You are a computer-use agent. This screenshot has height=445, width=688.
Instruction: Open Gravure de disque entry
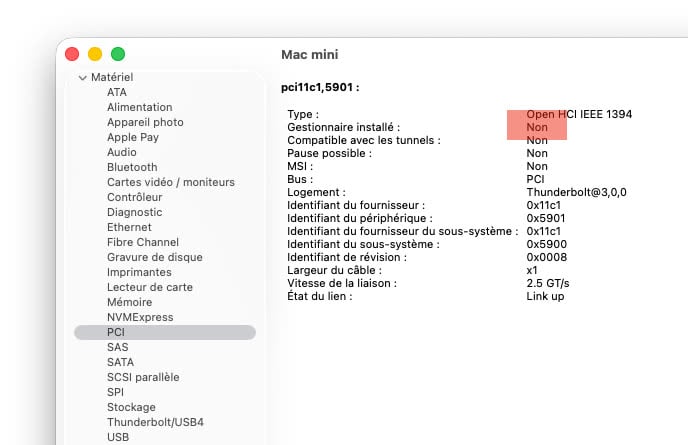154,257
